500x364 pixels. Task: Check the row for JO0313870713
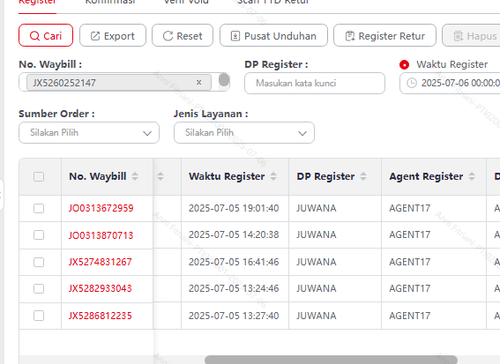pyautogui.click(x=39, y=235)
